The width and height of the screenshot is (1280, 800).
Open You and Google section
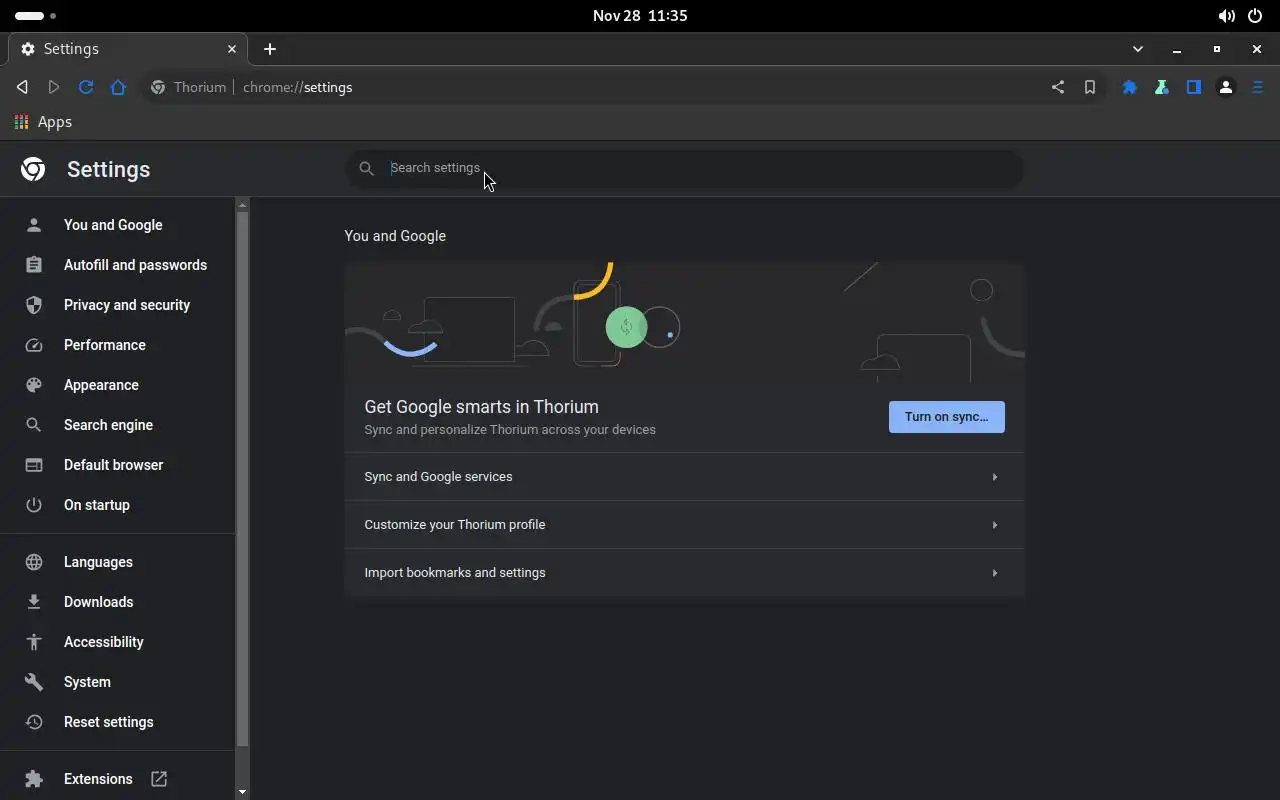pyautogui.click(x=118, y=225)
